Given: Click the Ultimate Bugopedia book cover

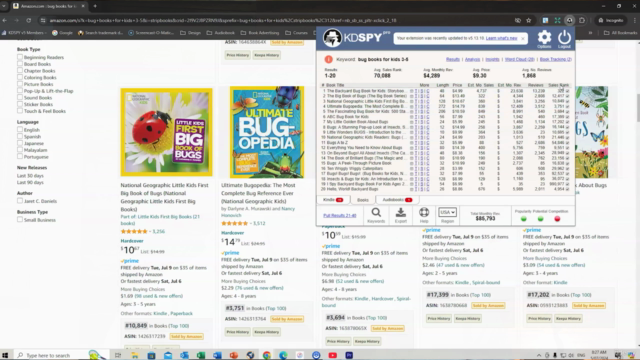Looking at the screenshot, I should click(267, 132).
